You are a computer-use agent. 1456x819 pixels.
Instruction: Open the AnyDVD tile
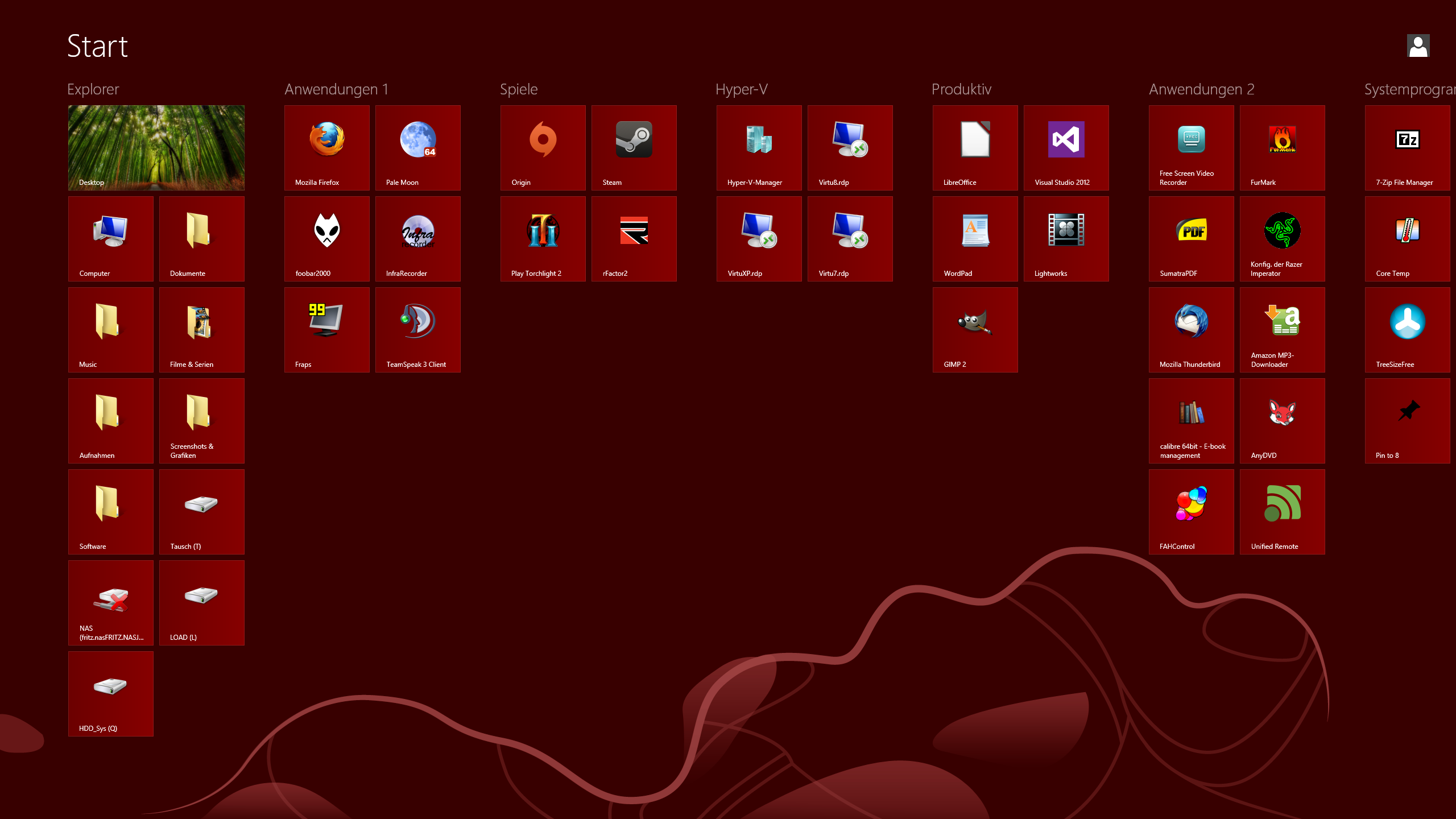click(x=1283, y=421)
